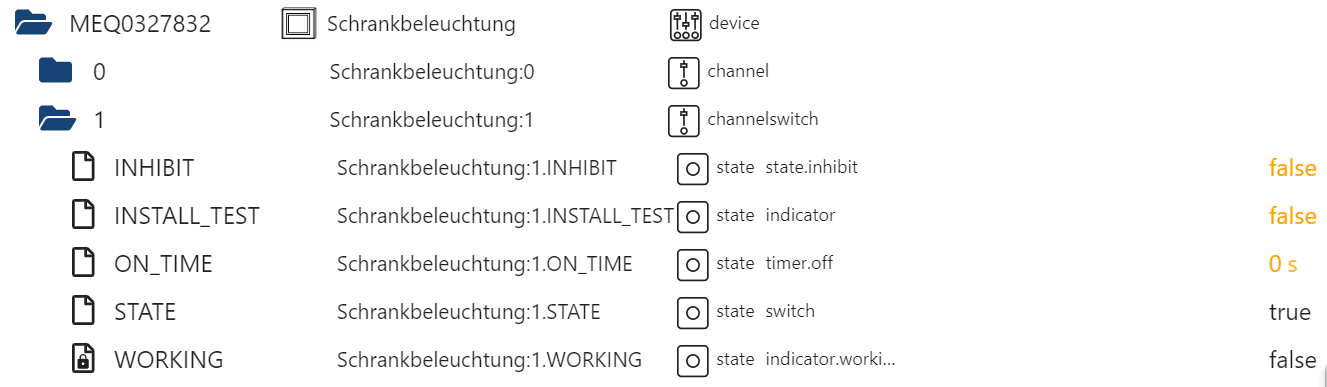The height and width of the screenshot is (387, 1327).
Task: Select the INSTALL_TEST tree item
Action: [187, 216]
